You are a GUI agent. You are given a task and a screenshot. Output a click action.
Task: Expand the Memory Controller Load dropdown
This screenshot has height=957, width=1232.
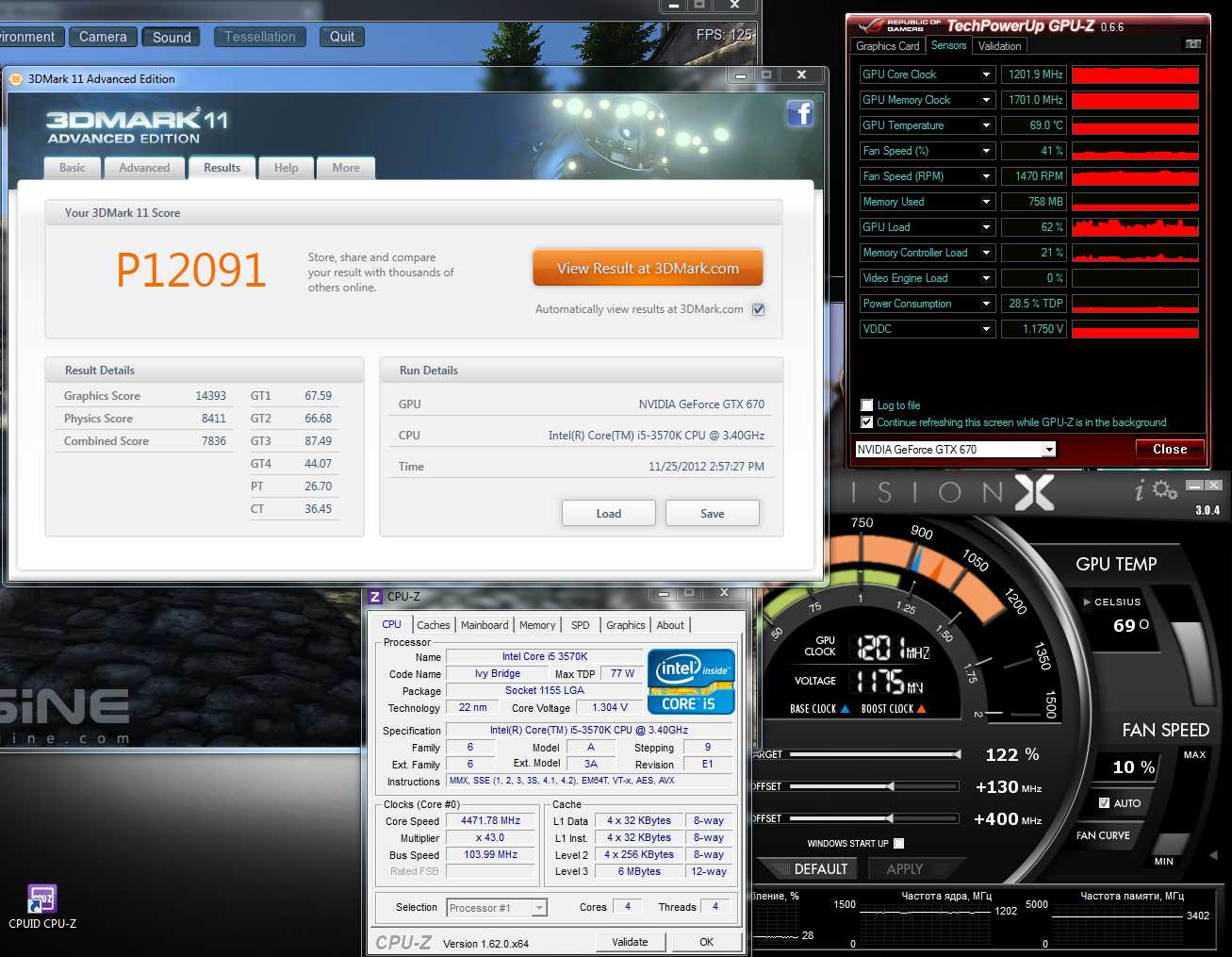(986, 253)
